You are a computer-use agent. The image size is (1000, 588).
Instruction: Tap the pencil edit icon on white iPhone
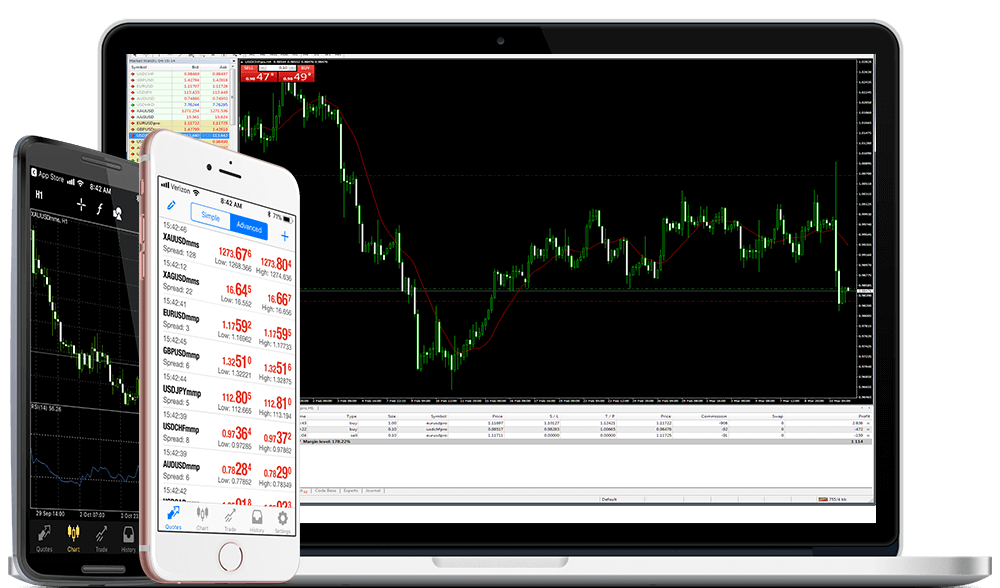(x=171, y=205)
